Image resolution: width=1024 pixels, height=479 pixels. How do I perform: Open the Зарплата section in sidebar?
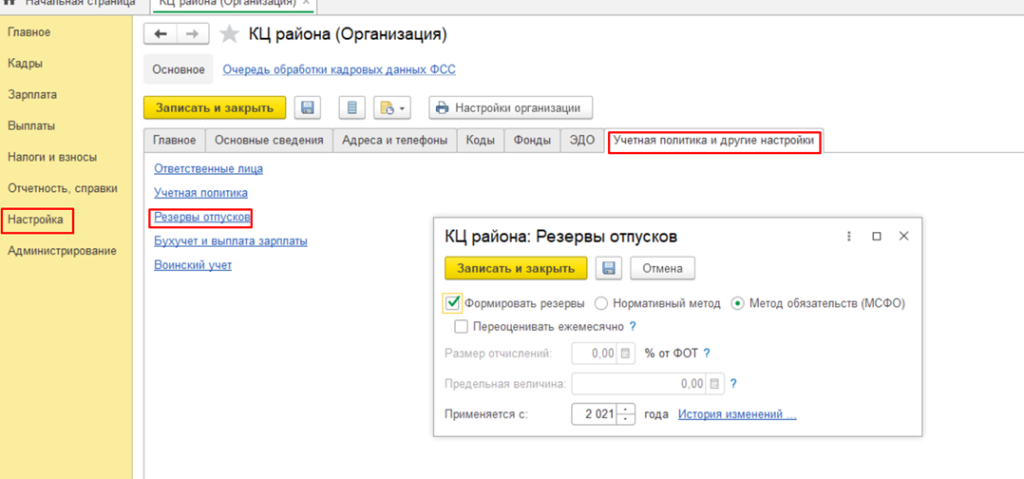point(32,95)
